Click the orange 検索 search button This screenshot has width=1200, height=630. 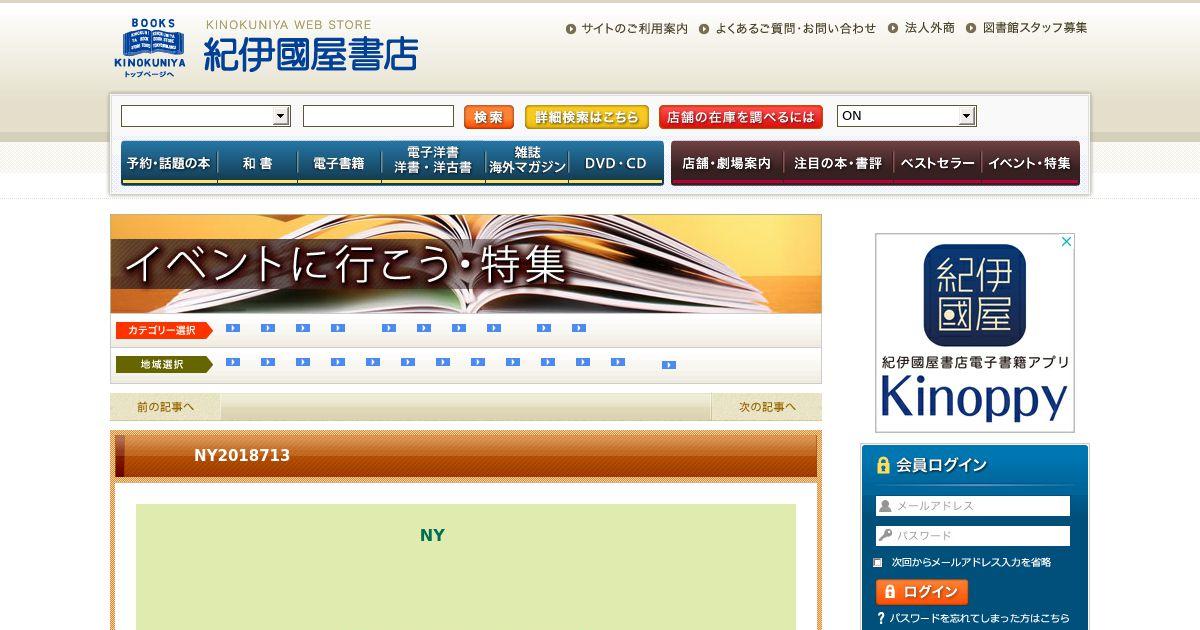pos(489,117)
